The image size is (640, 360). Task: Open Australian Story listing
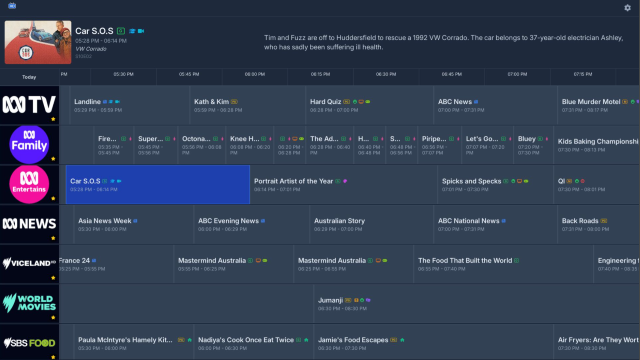[371, 224]
